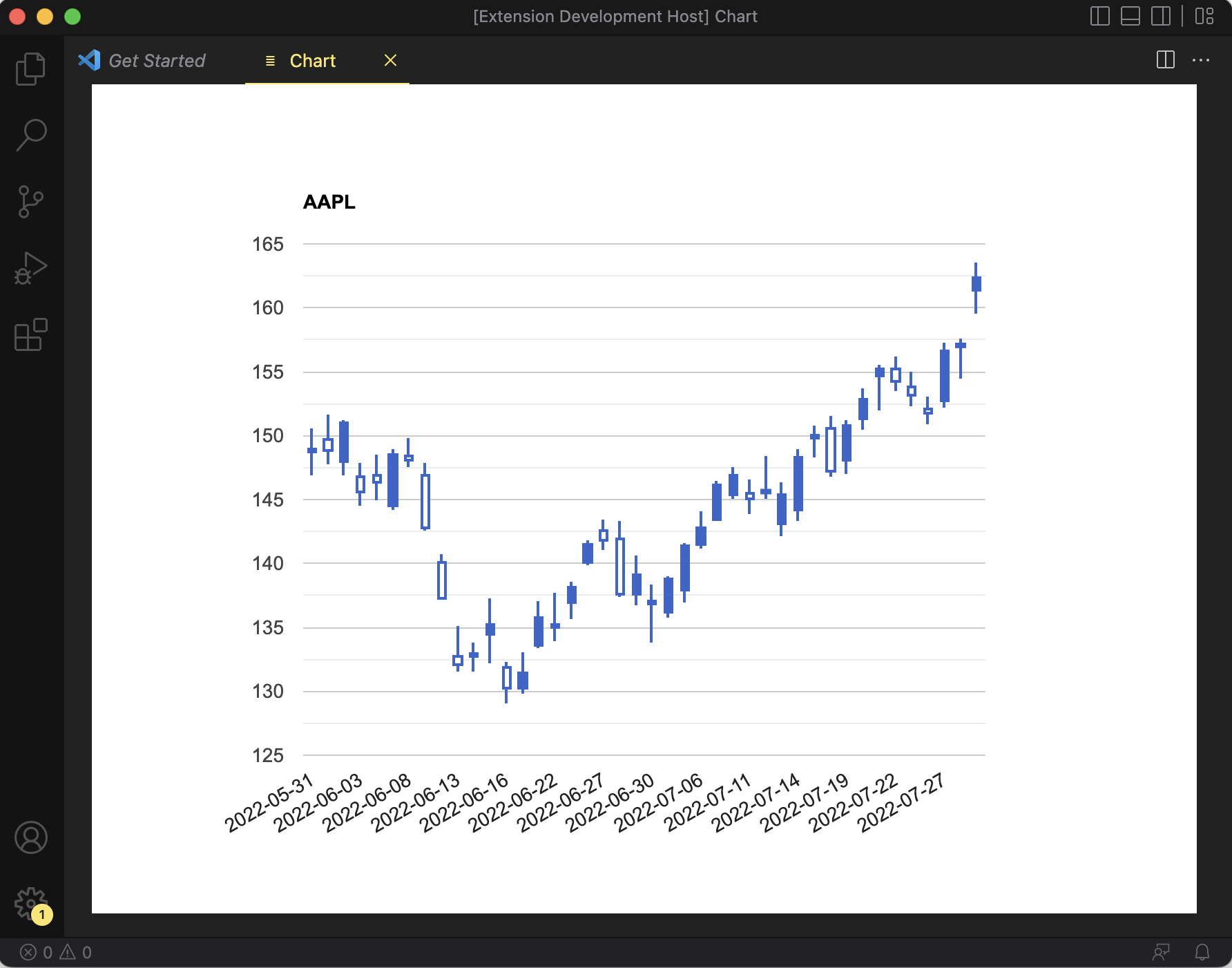Click the 2022-07-06 x-axis date label
This screenshot has height=968, width=1232.
tap(660, 803)
